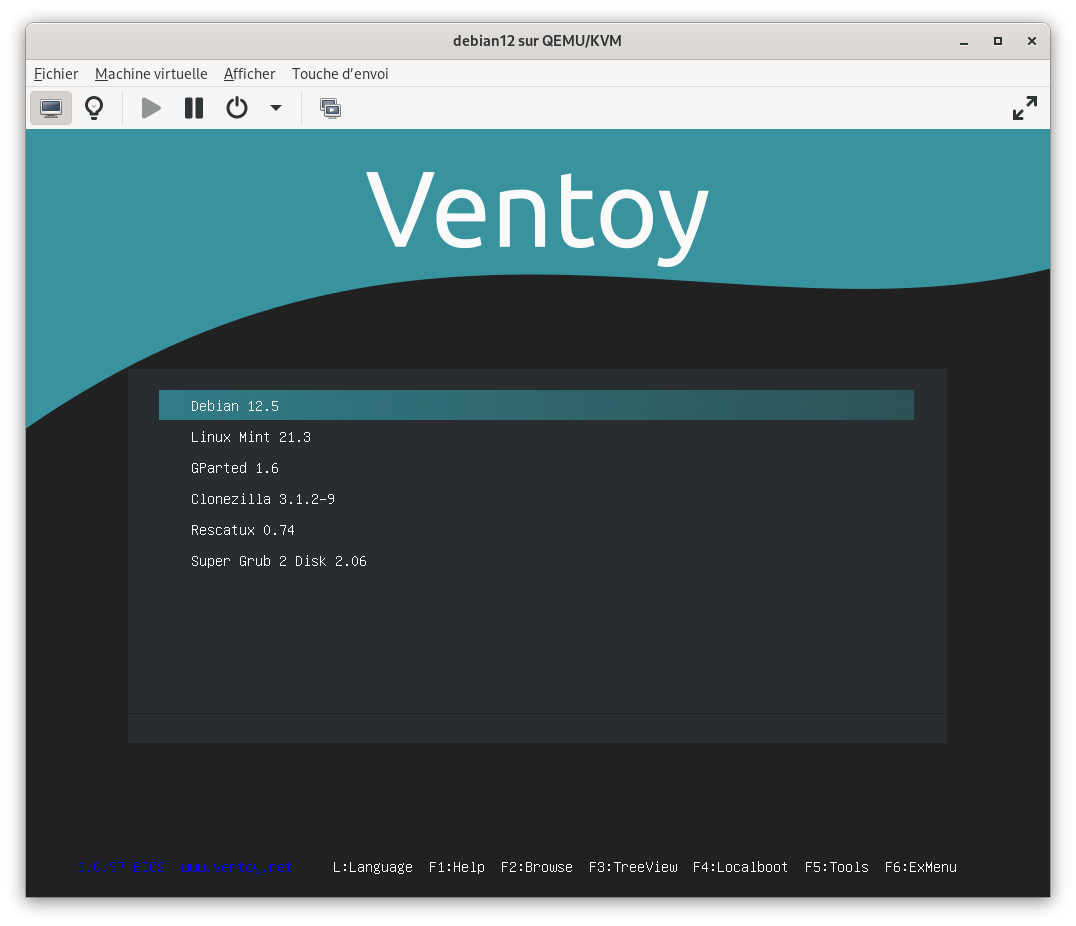The height and width of the screenshot is (926, 1076).
Task: Select Debian 12.5 boot entry
Action: click(536, 405)
